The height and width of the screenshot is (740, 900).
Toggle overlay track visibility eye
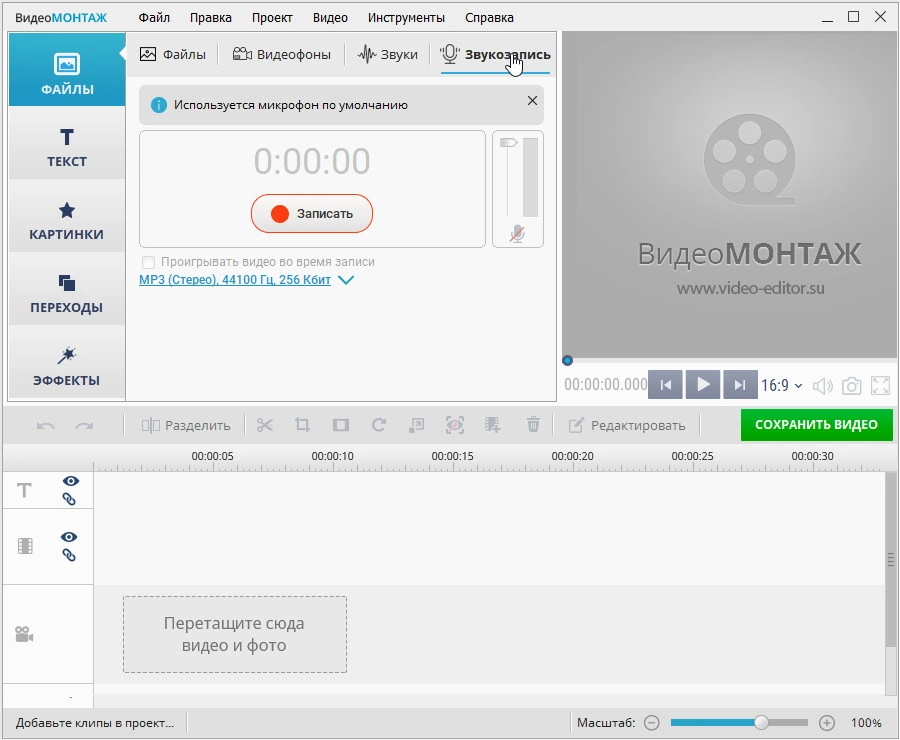[x=69, y=537]
